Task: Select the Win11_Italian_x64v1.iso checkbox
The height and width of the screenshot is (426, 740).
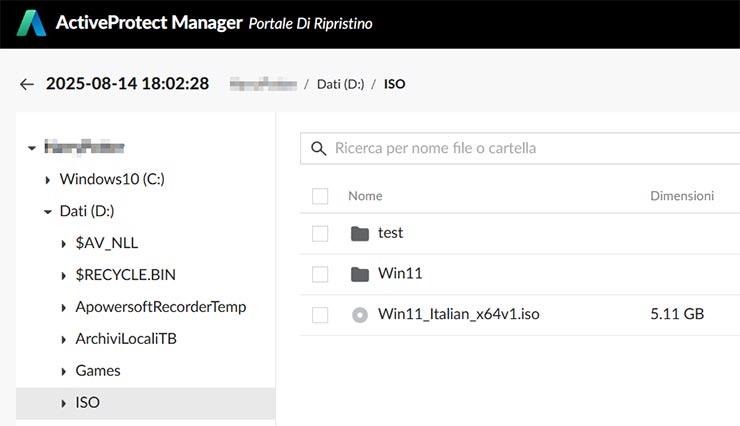Action: tap(320, 315)
